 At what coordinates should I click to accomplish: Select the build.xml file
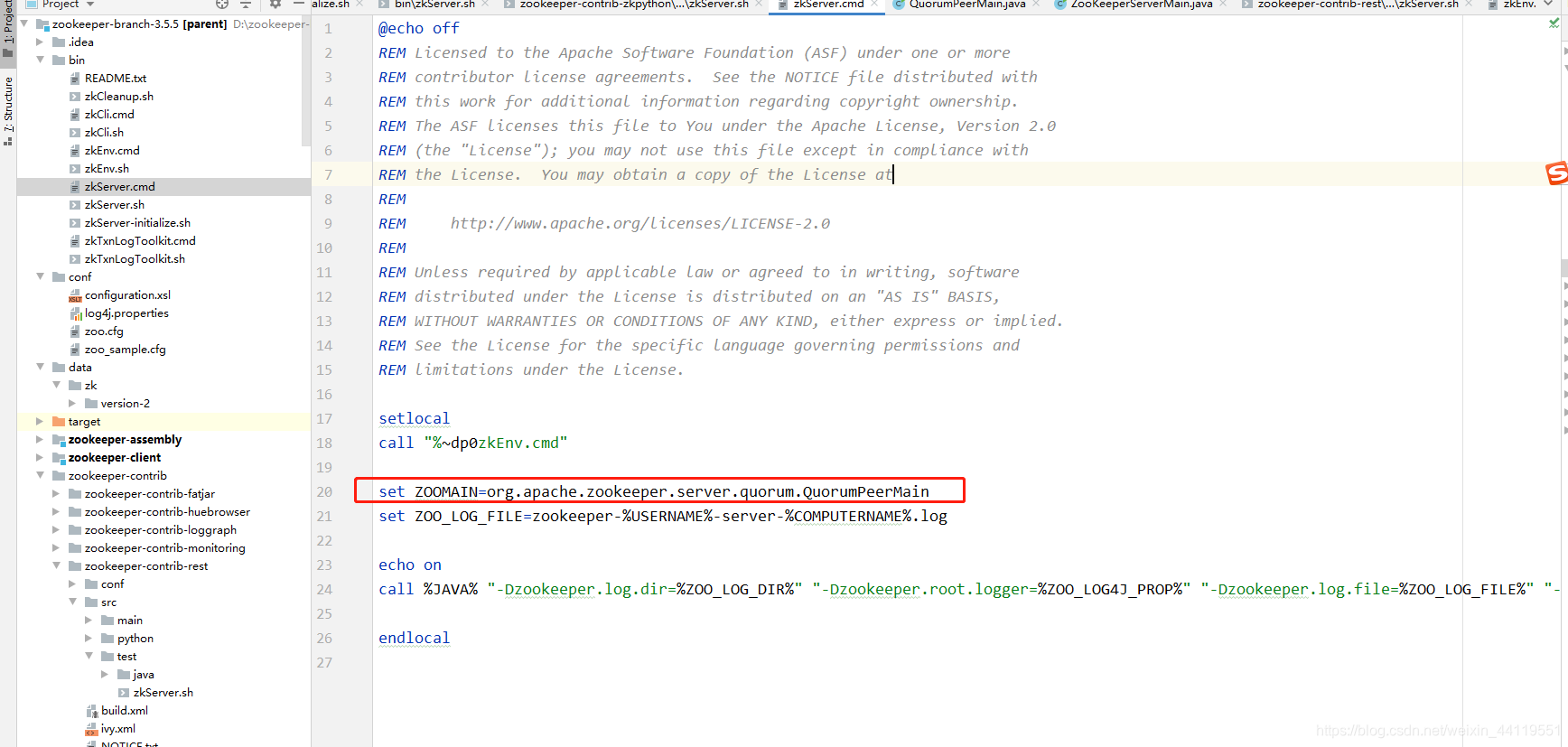125,710
